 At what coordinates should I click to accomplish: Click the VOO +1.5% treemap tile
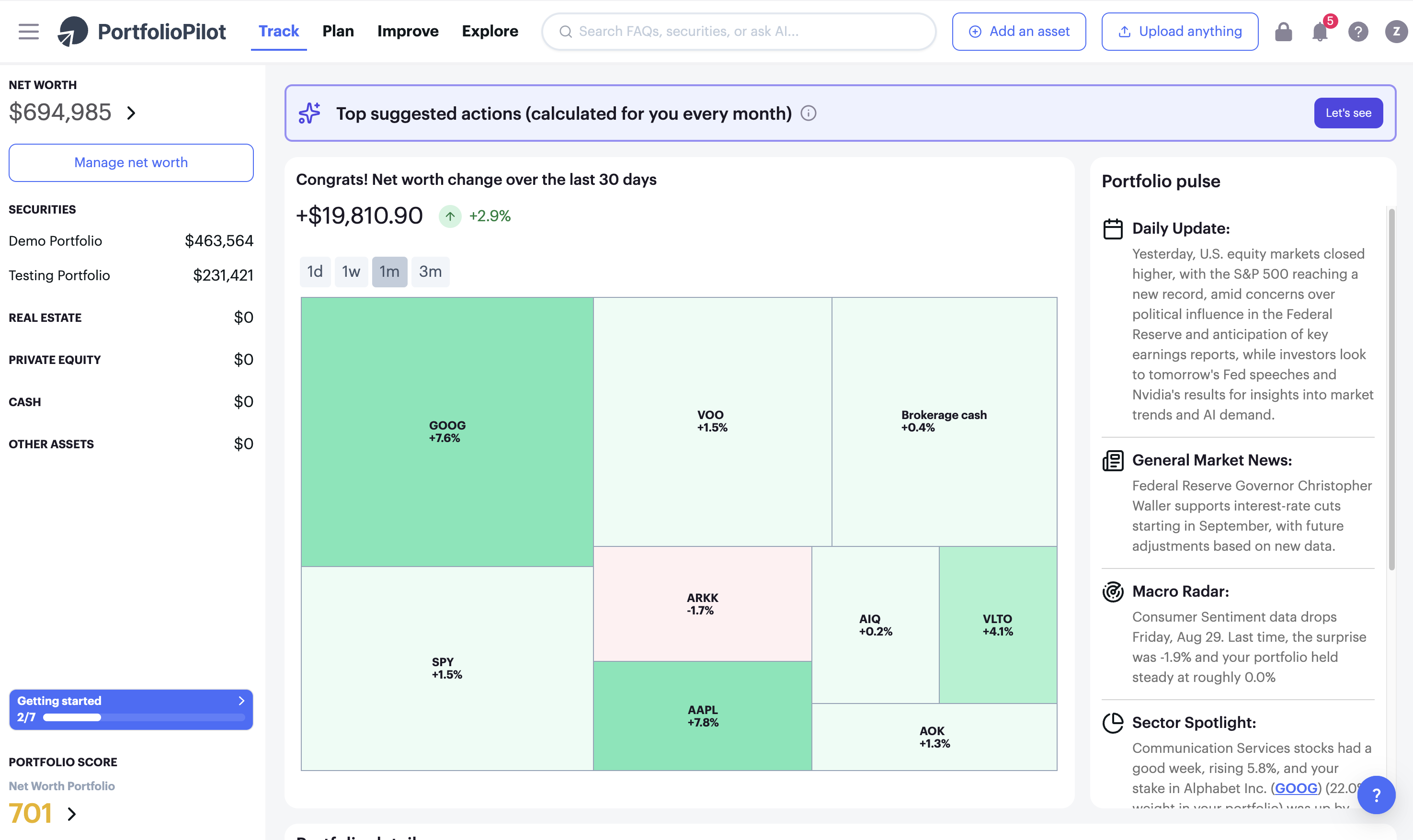tap(712, 422)
